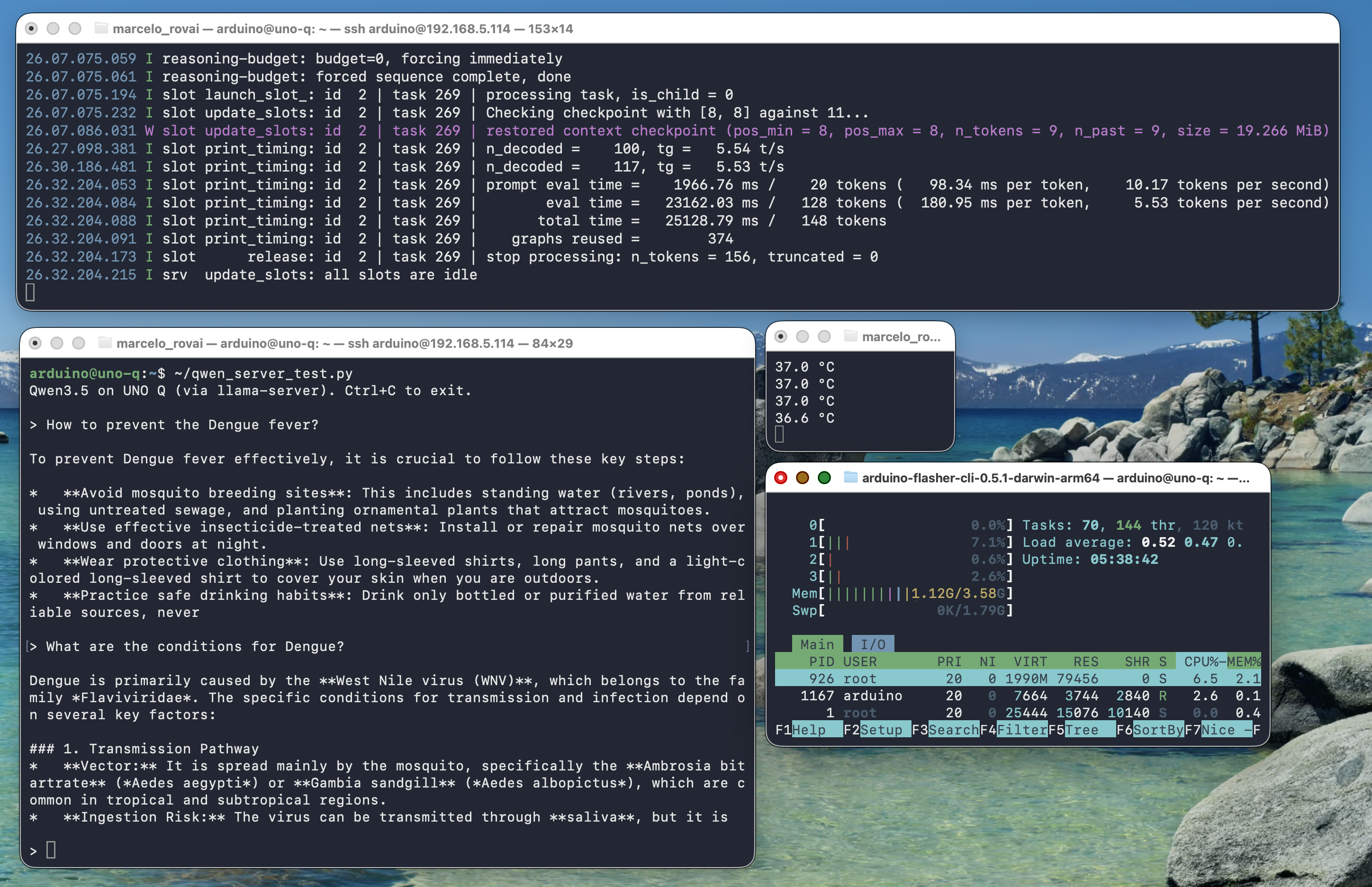This screenshot has height=887, width=1372.
Task: Zoom the 84×29 ssh window
Action: point(79,343)
